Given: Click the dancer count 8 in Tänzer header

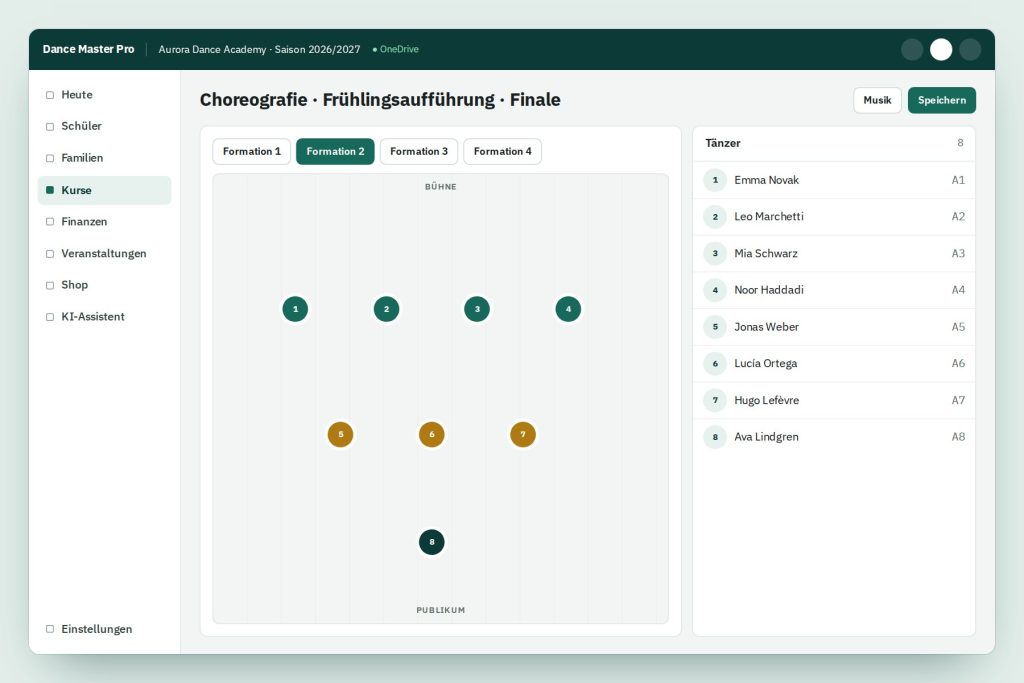Looking at the screenshot, I should tap(960, 143).
